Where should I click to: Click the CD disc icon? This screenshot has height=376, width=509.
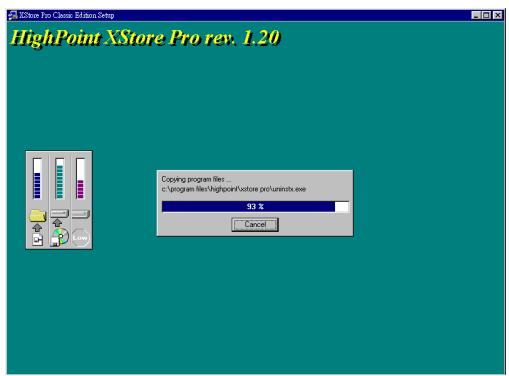pos(59,237)
